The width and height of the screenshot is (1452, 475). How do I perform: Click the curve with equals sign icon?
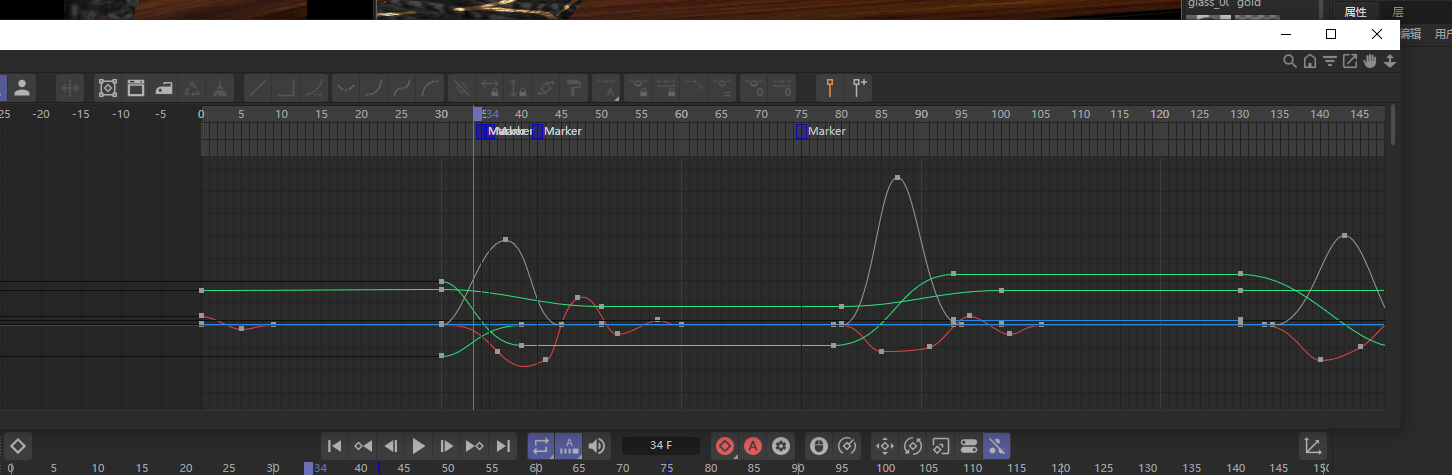point(722,87)
